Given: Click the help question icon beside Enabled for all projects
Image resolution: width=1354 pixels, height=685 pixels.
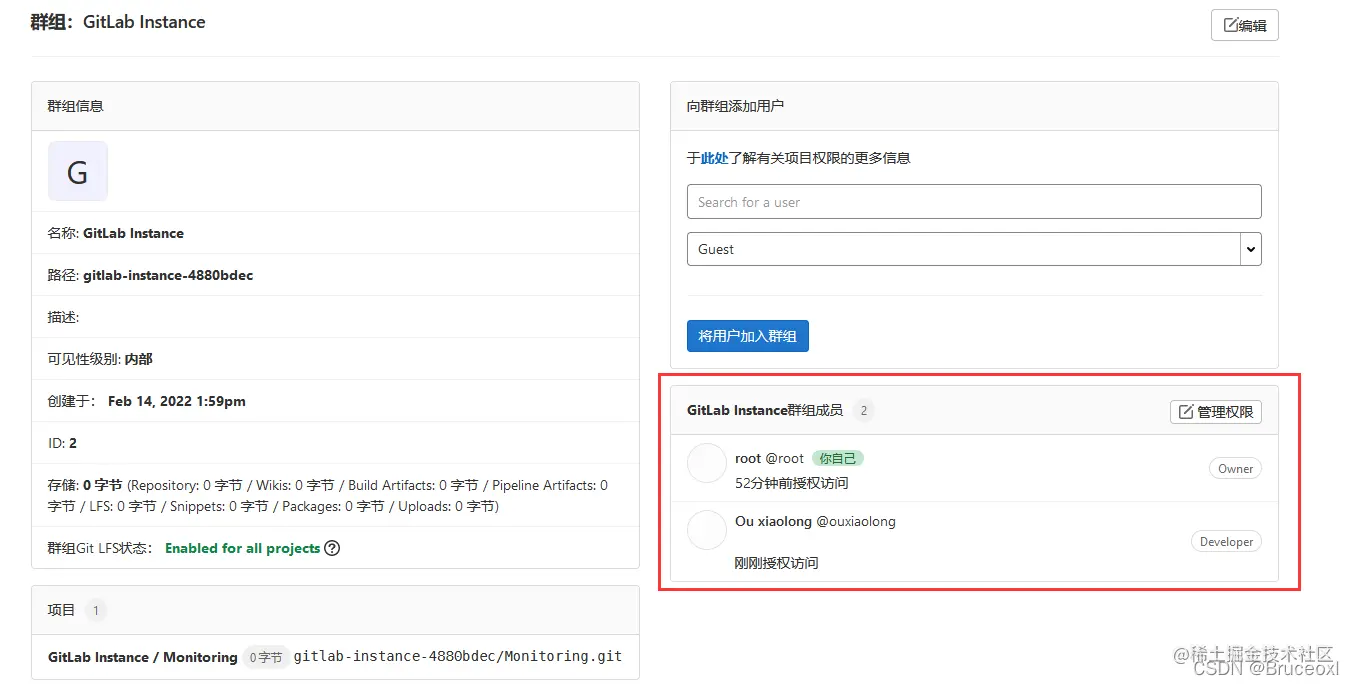Looking at the screenshot, I should click(332, 548).
